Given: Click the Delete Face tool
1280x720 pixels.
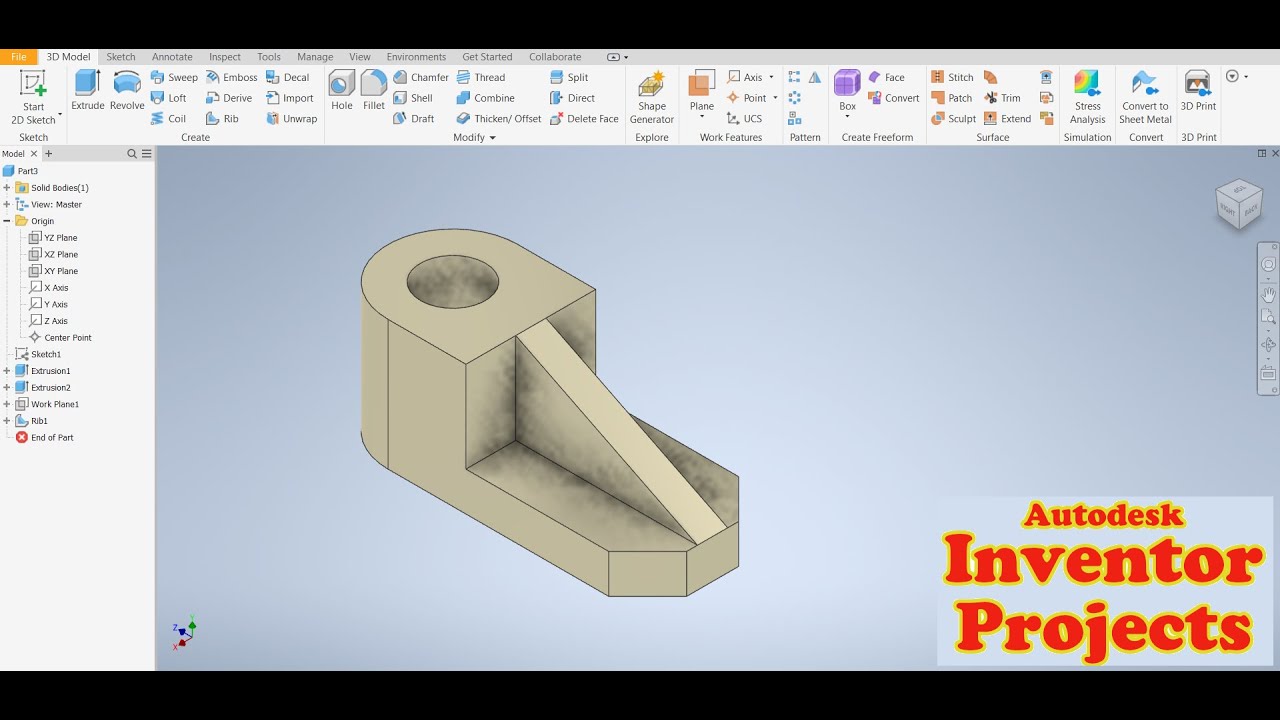Looking at the screenshot, I should [584, 118].
